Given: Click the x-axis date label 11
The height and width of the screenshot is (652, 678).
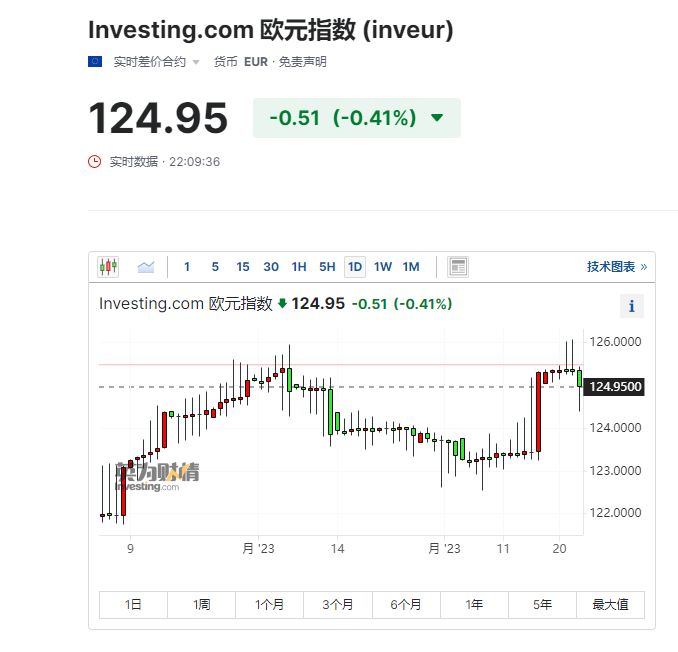Looking at the screenshot, I should 503,549.
